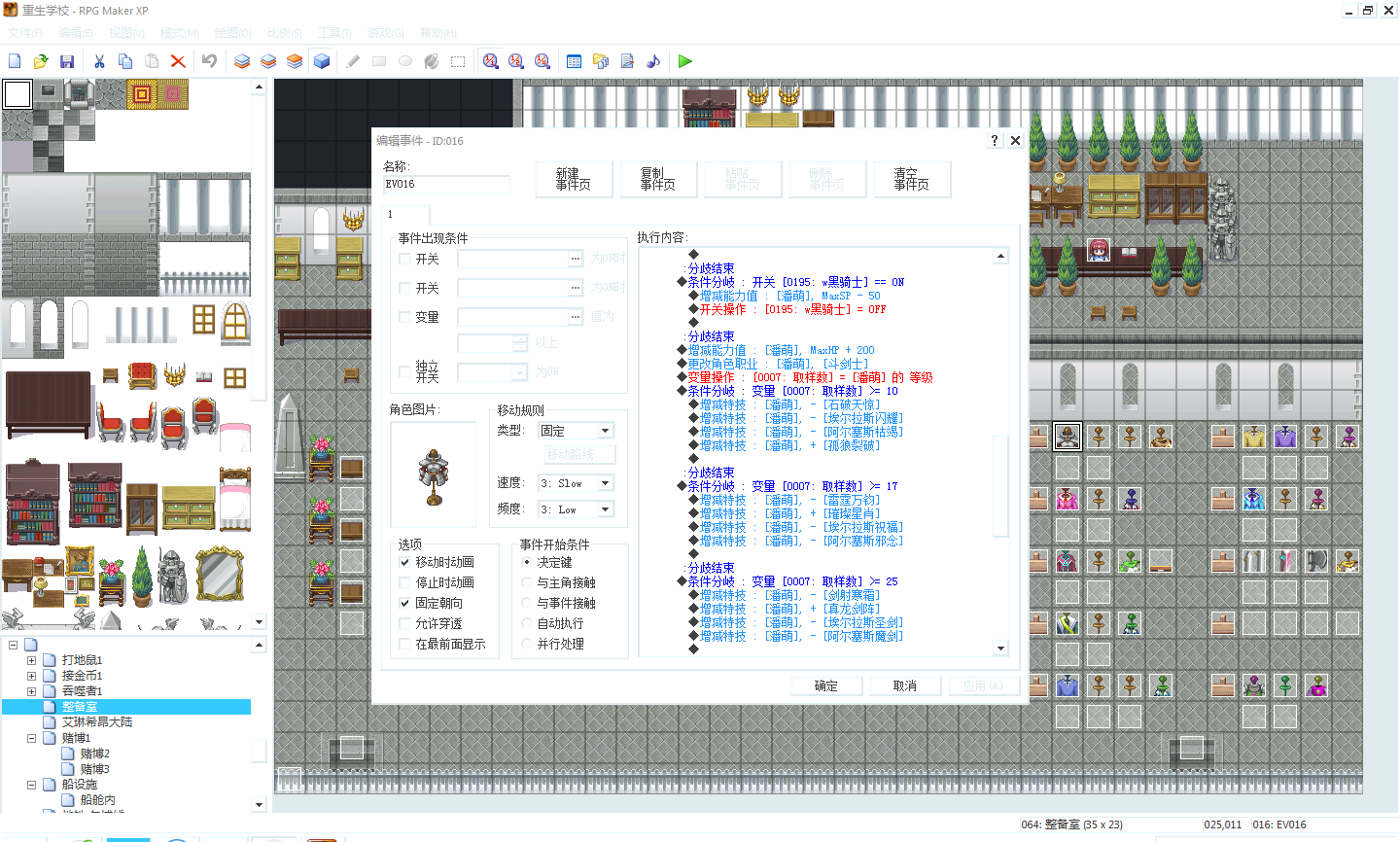This screenshot has width=1400, height=842.
Task: Check the 停止时动画 option
Action: point(404,582)
